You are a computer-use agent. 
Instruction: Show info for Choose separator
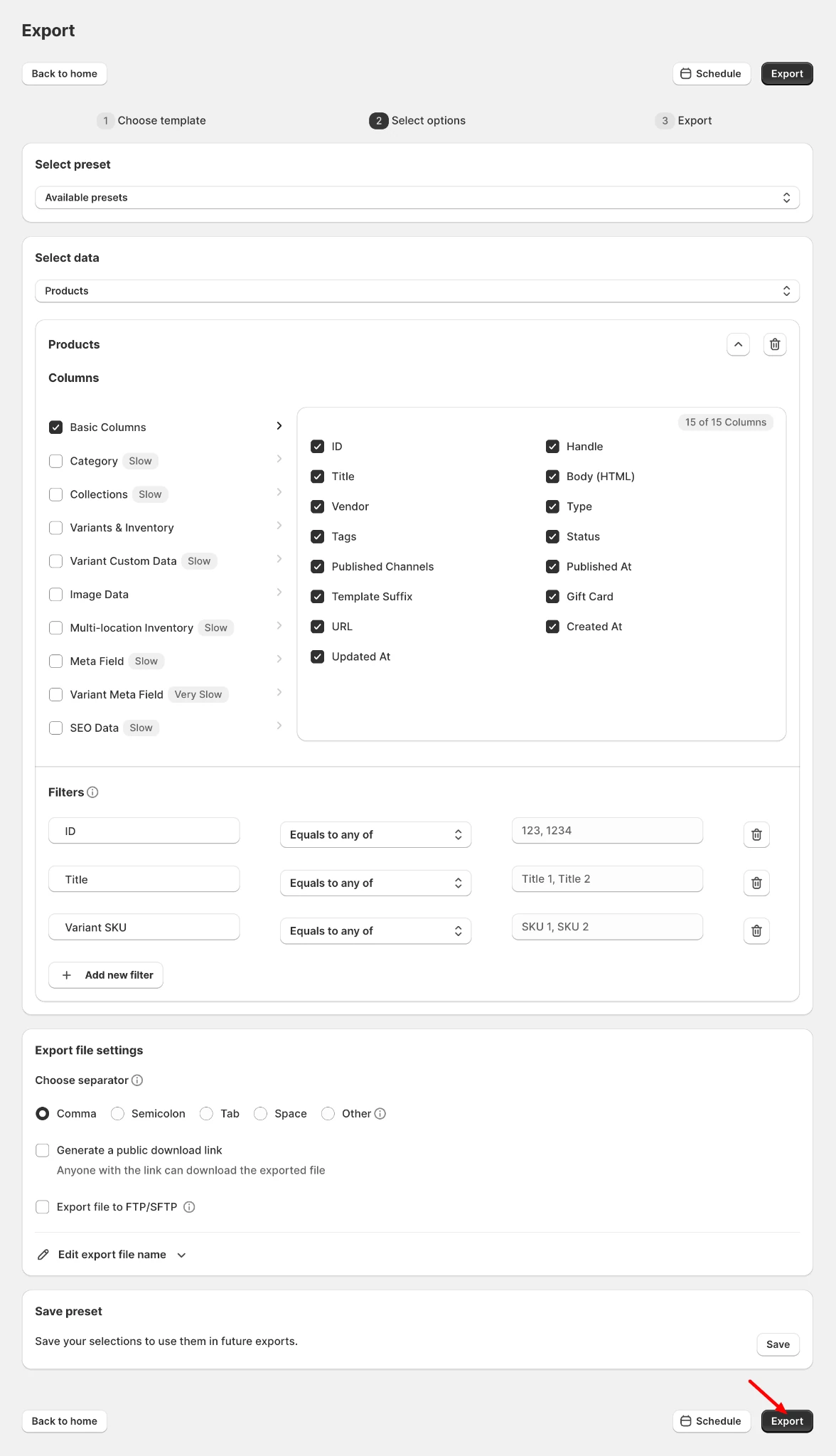137,1080
